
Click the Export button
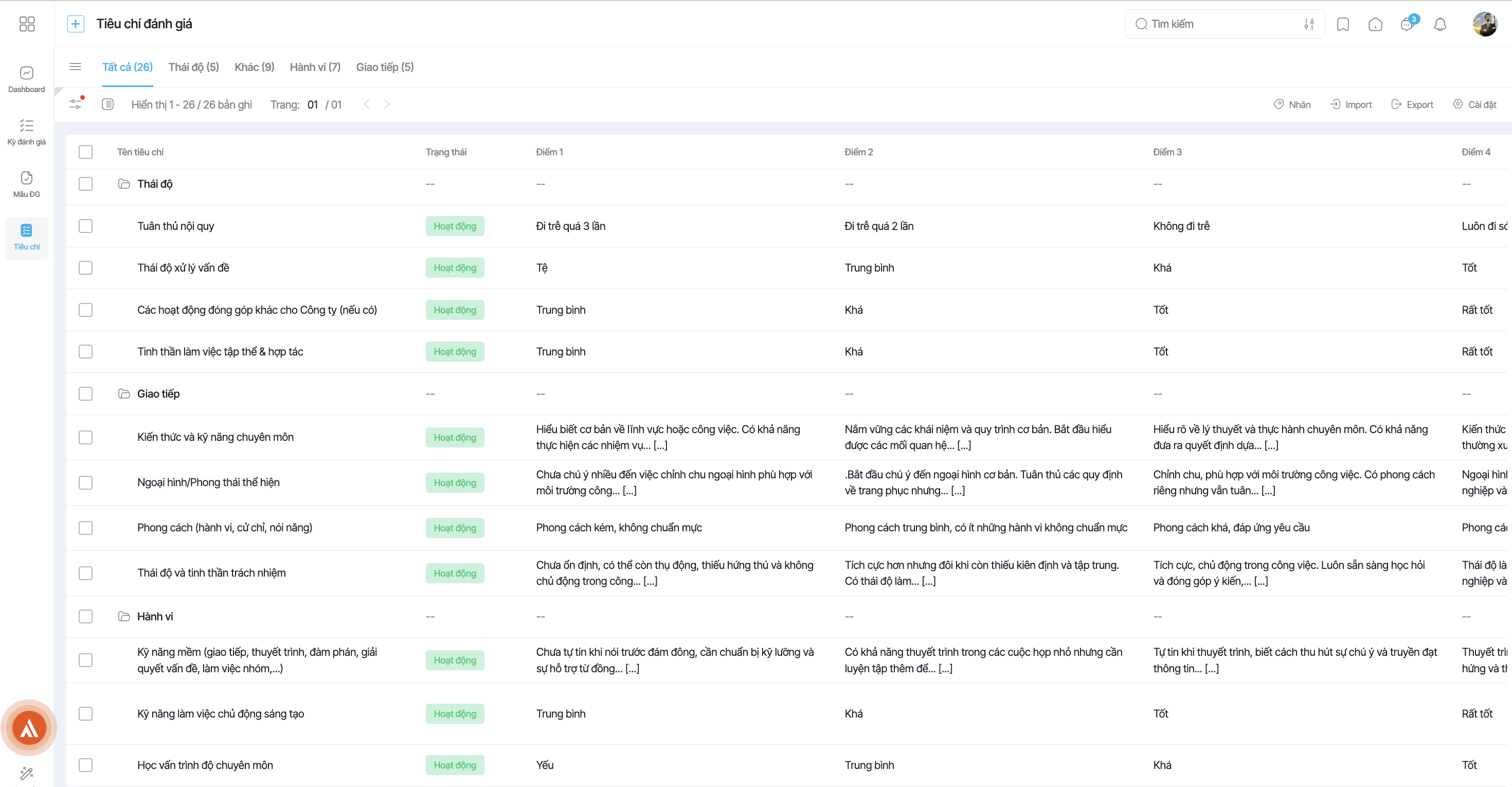point(1412,104)
